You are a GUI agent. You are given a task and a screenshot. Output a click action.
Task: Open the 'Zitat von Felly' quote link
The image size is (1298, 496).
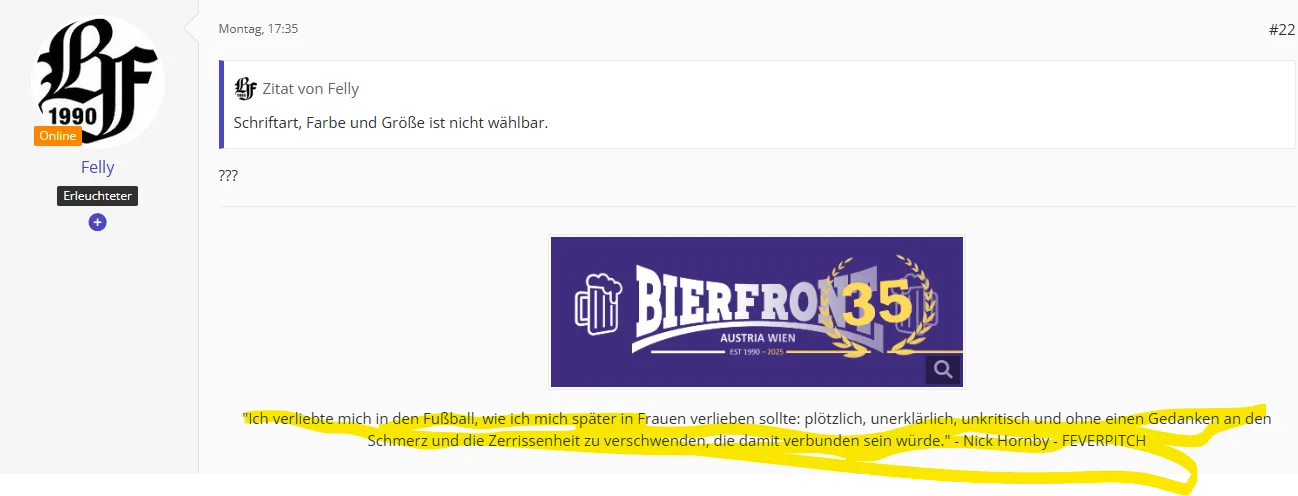tap(311, 89)
